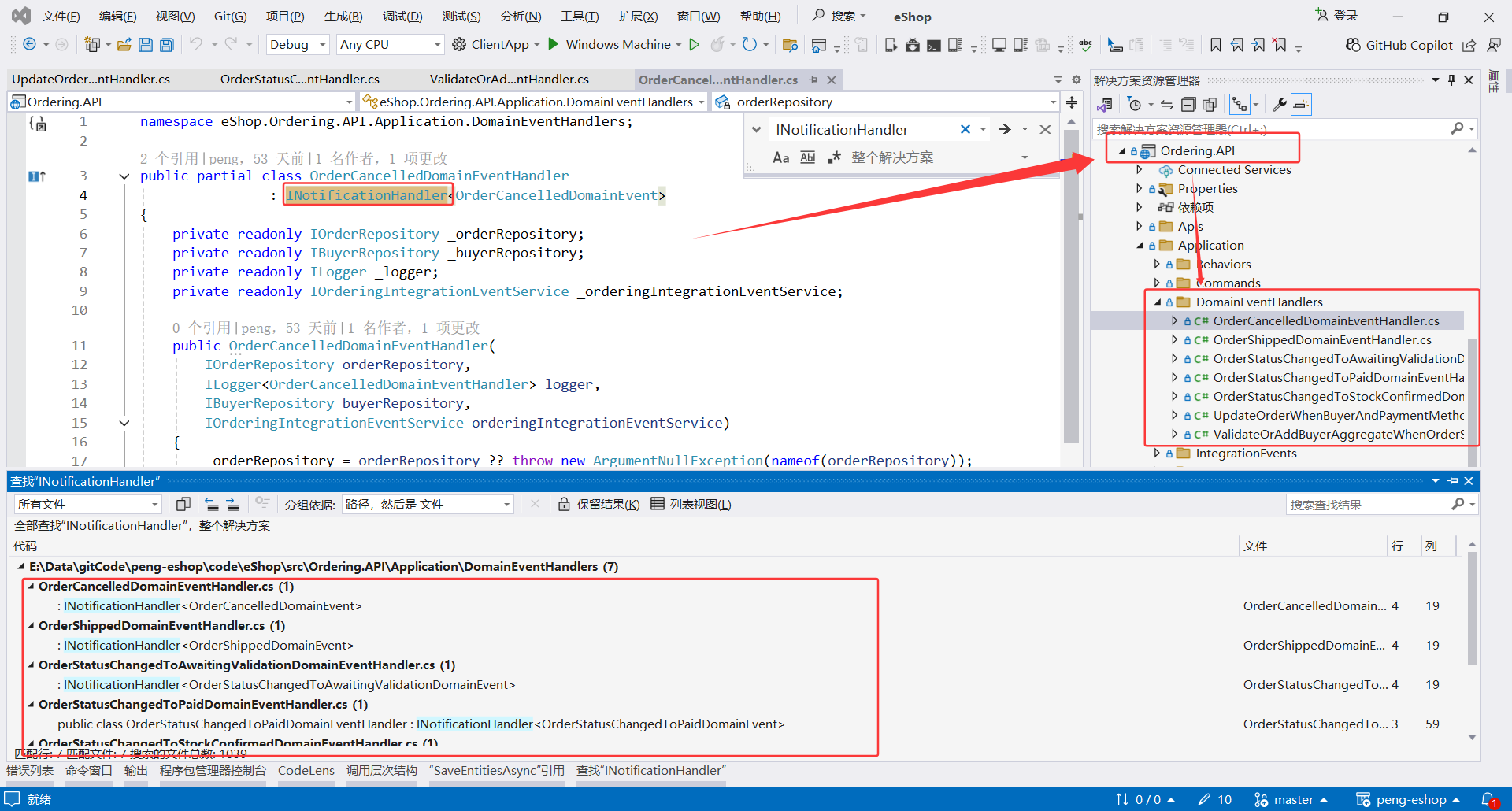Click the Find in Files folder icon
1512x811 pixels.
[x=790, y=45]
